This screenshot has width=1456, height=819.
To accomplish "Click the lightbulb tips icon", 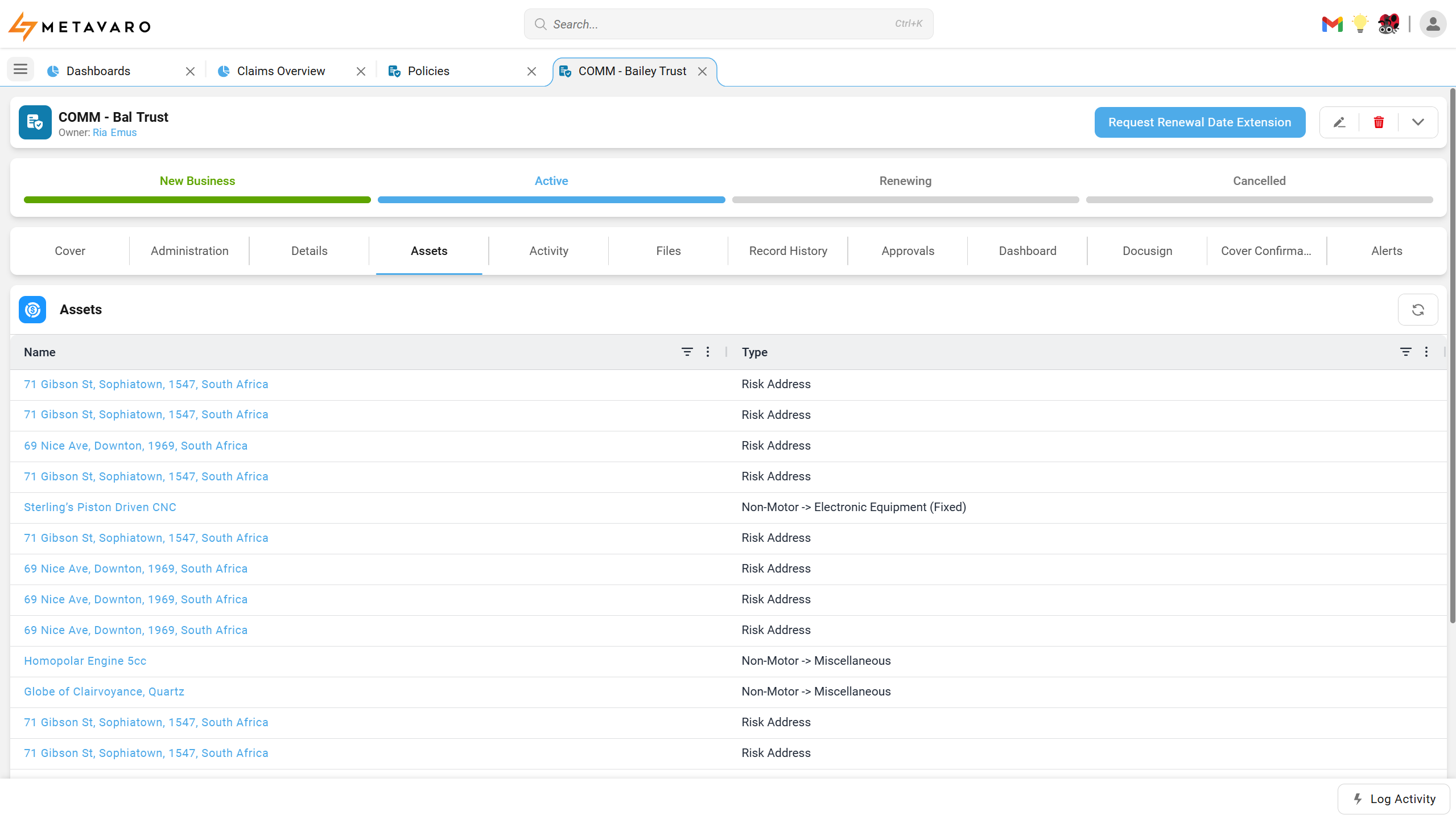I will pyautogui.click(x=1360, y=24).
